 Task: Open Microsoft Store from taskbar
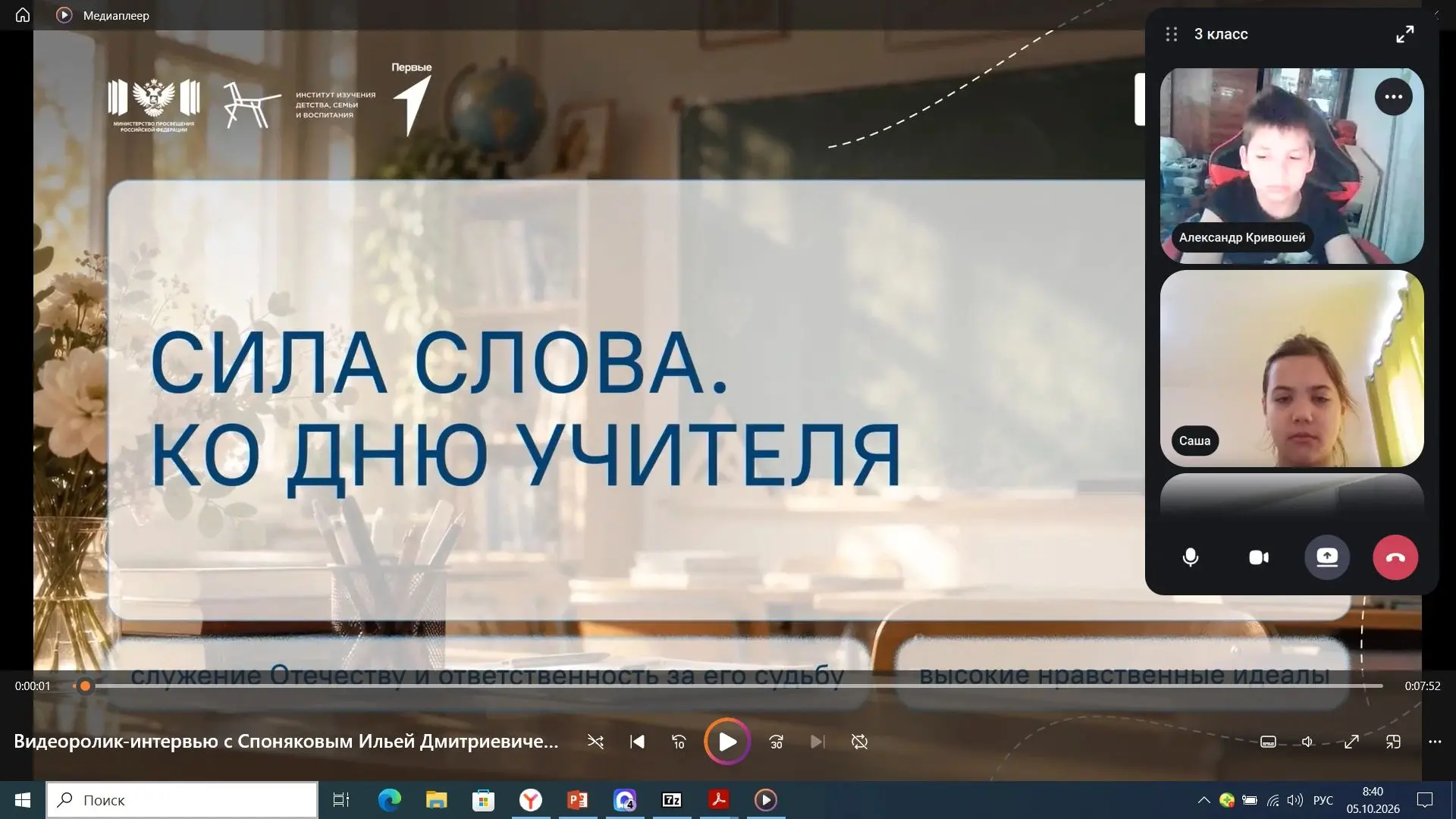[483, 800]
